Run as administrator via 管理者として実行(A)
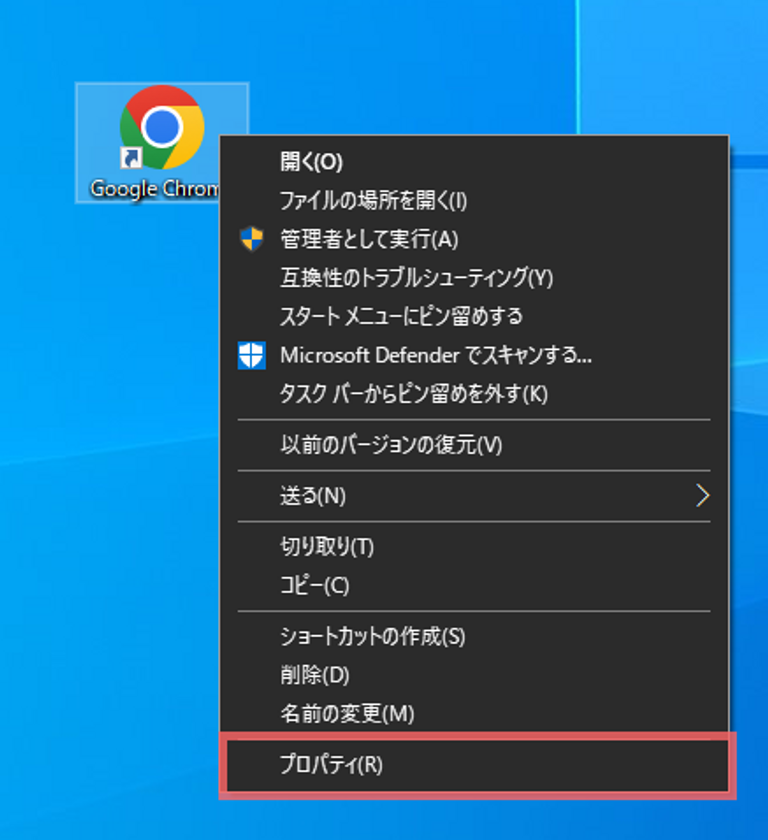Screen dimensions: 768x840 (474, 239)
